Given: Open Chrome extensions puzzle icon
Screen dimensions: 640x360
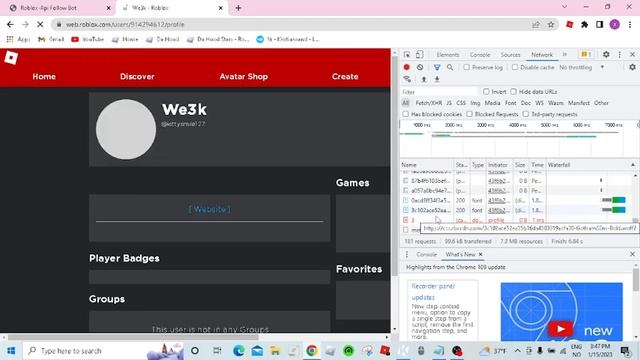Looking at the screenshot, I should click(584, 24).
